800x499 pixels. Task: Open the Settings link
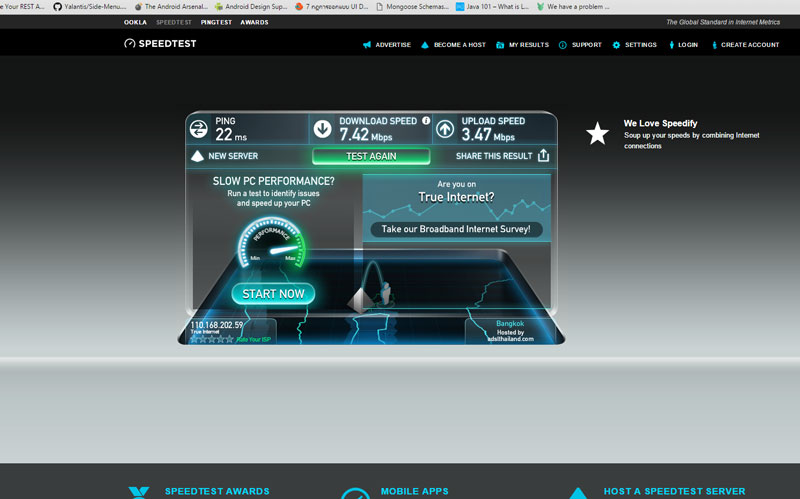pyautogui.click(x=641, y=45)
